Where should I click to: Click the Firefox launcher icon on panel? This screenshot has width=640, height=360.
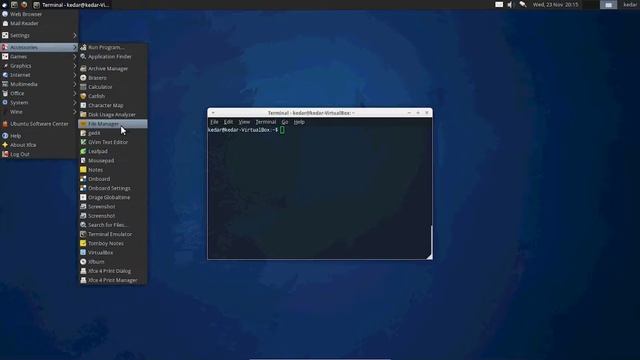(24, 5)
